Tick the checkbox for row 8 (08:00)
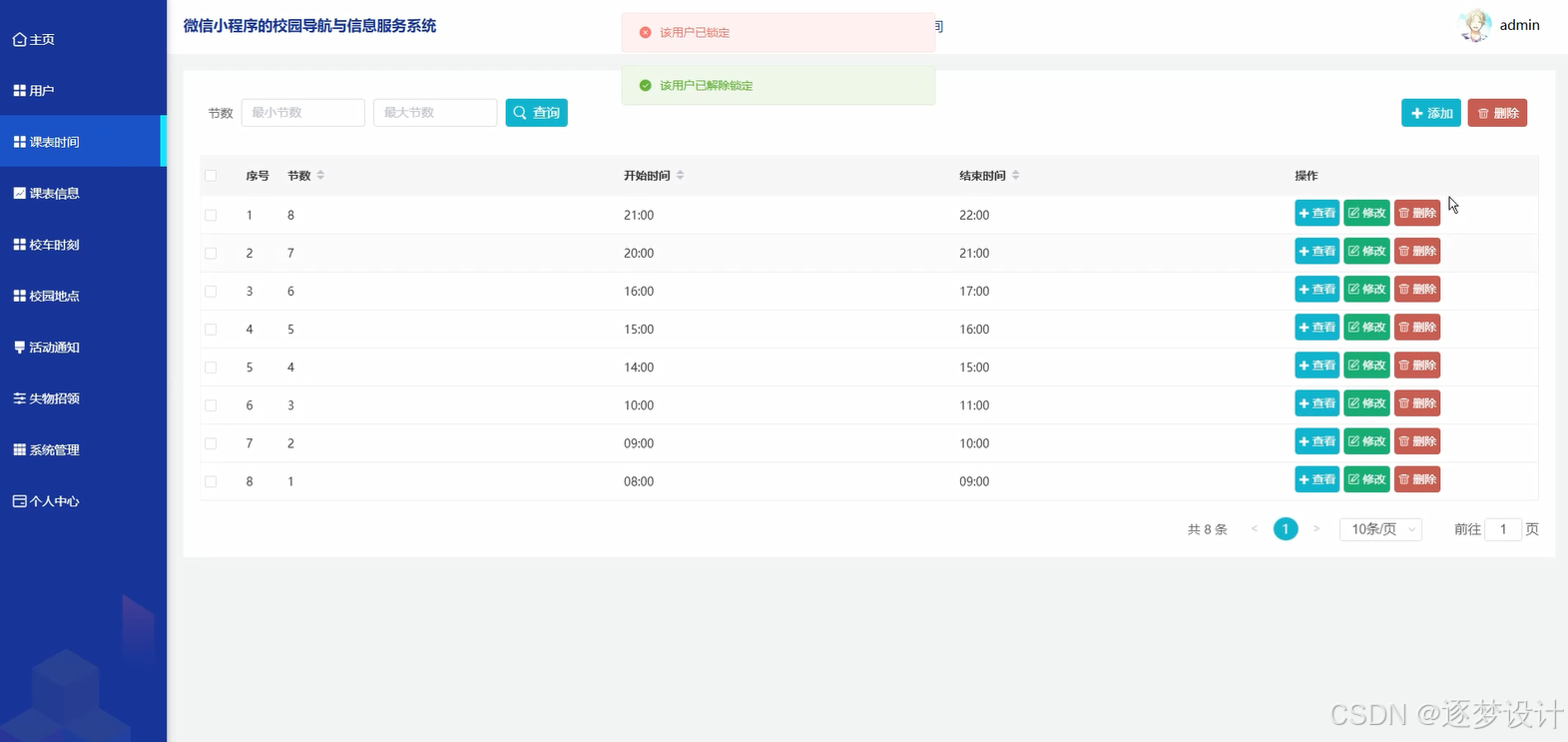Viewport: 1568px width, 742px height. coord(211,480)
